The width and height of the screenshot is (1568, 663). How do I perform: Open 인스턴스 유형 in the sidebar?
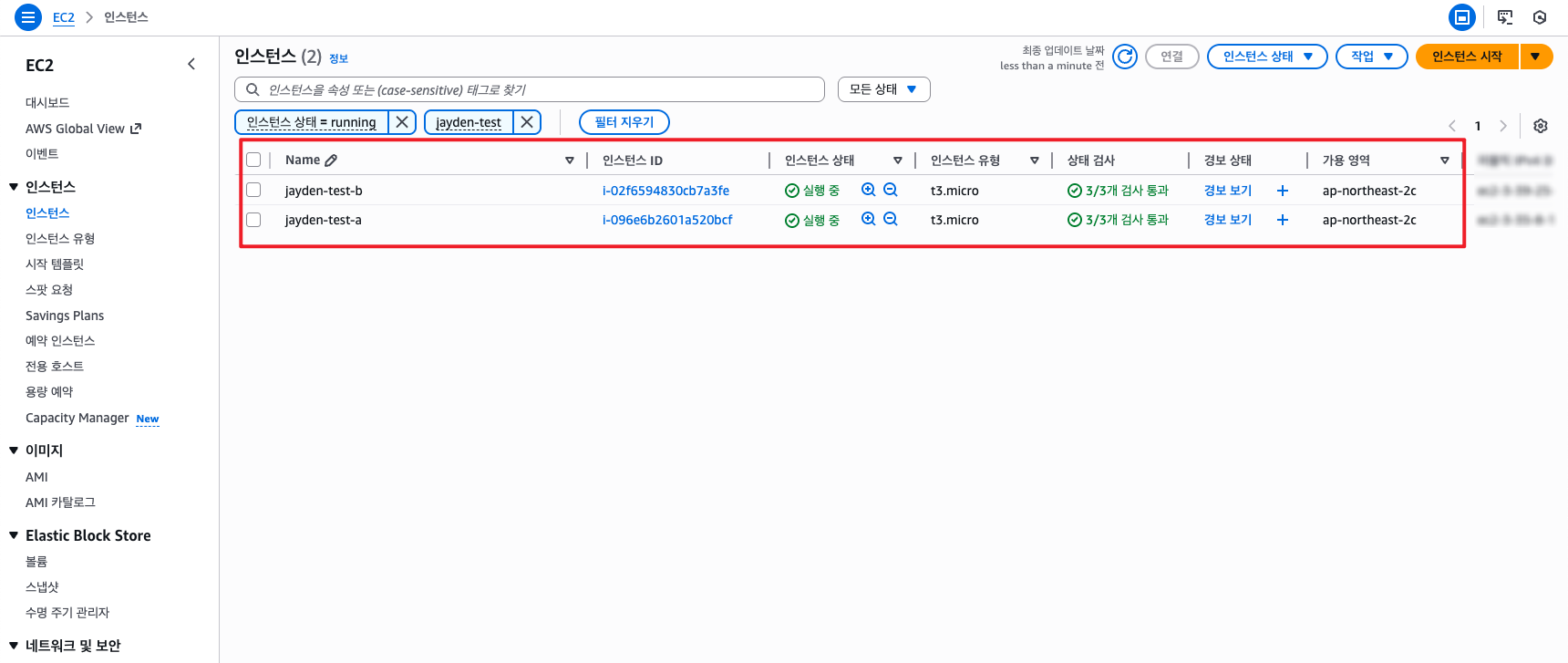pyautogui.click(x=60, y=239)
